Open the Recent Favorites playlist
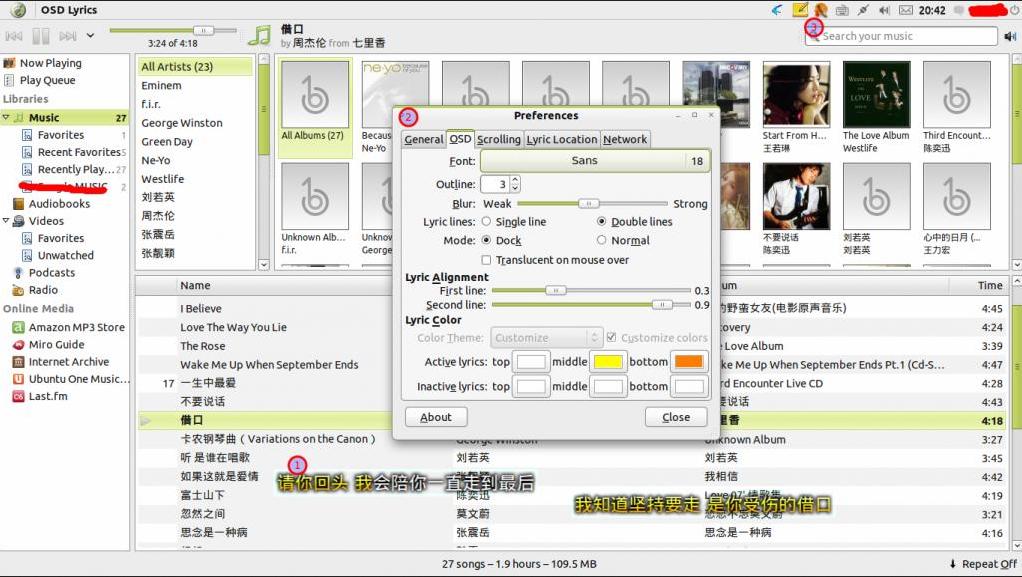This screenshot has height=577, width=1022. pos(79,152)
